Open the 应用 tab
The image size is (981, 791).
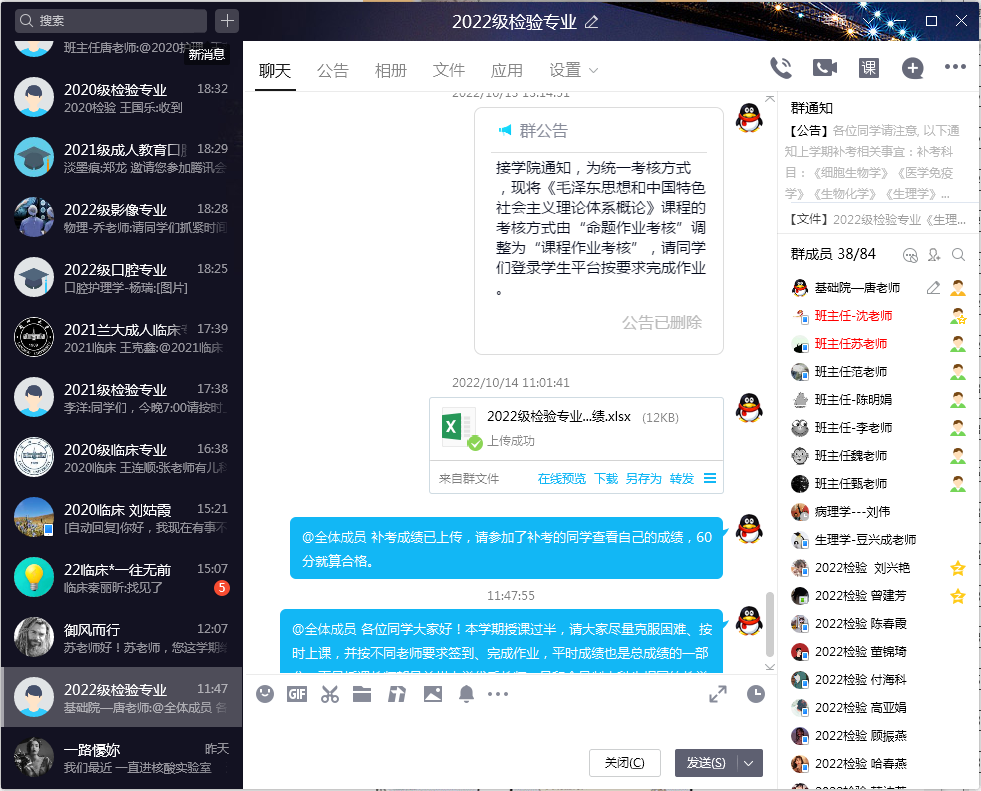coord(507,71)
